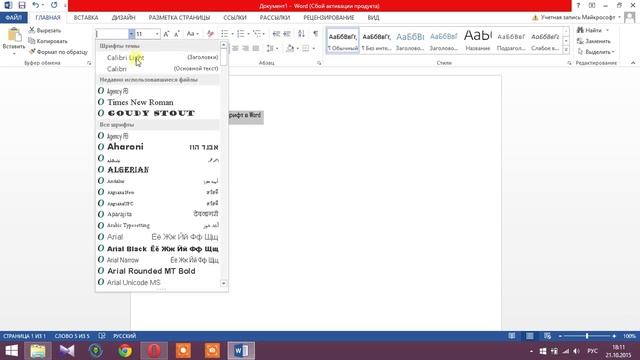Select the Aharoni font
This screenshot has width=640, height=360.
coord(158,147)
